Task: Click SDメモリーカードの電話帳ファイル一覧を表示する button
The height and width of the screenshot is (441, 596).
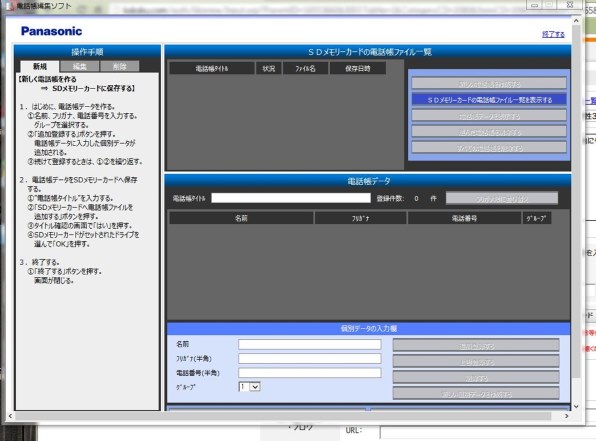Action: click(x=489, y=100)
